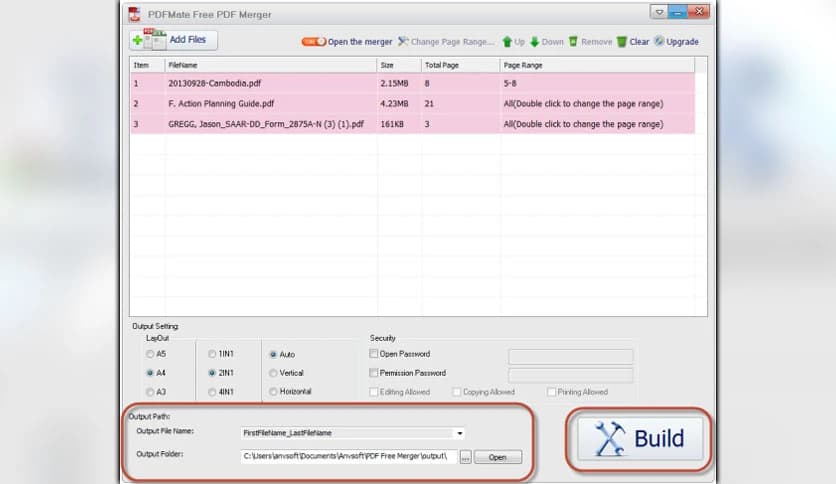Select Horizontal orientation radio button
The image size is (836, 484).
[274, 392]
